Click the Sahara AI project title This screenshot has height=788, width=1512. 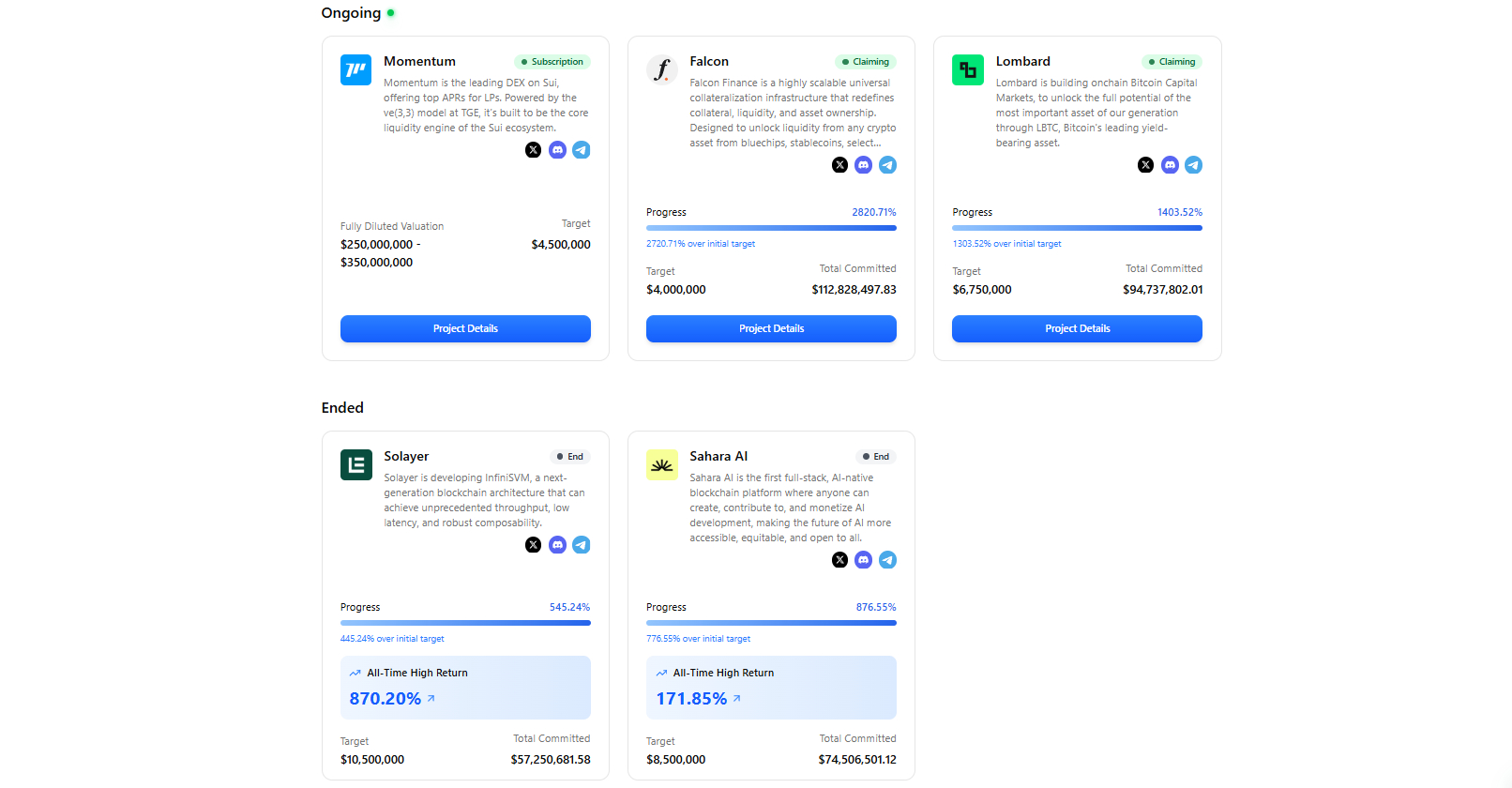coord(718,457)
